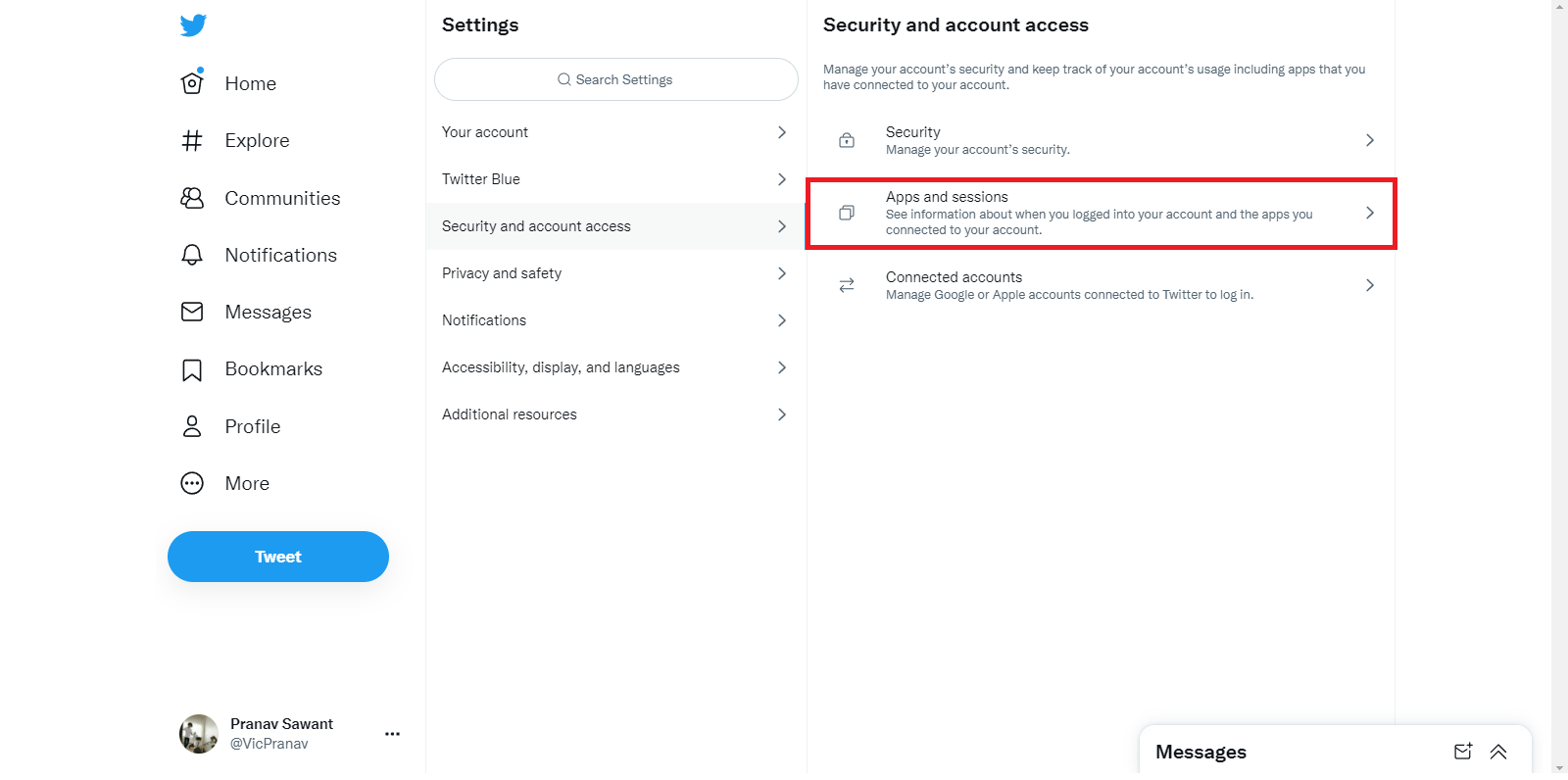Click the magnifier icon in Search Settings
This screenshot has width=1568, height=780.
[564, 79]
